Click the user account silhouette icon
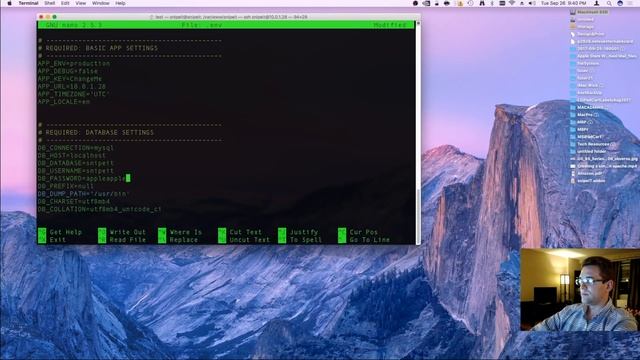 coord(597,3)
